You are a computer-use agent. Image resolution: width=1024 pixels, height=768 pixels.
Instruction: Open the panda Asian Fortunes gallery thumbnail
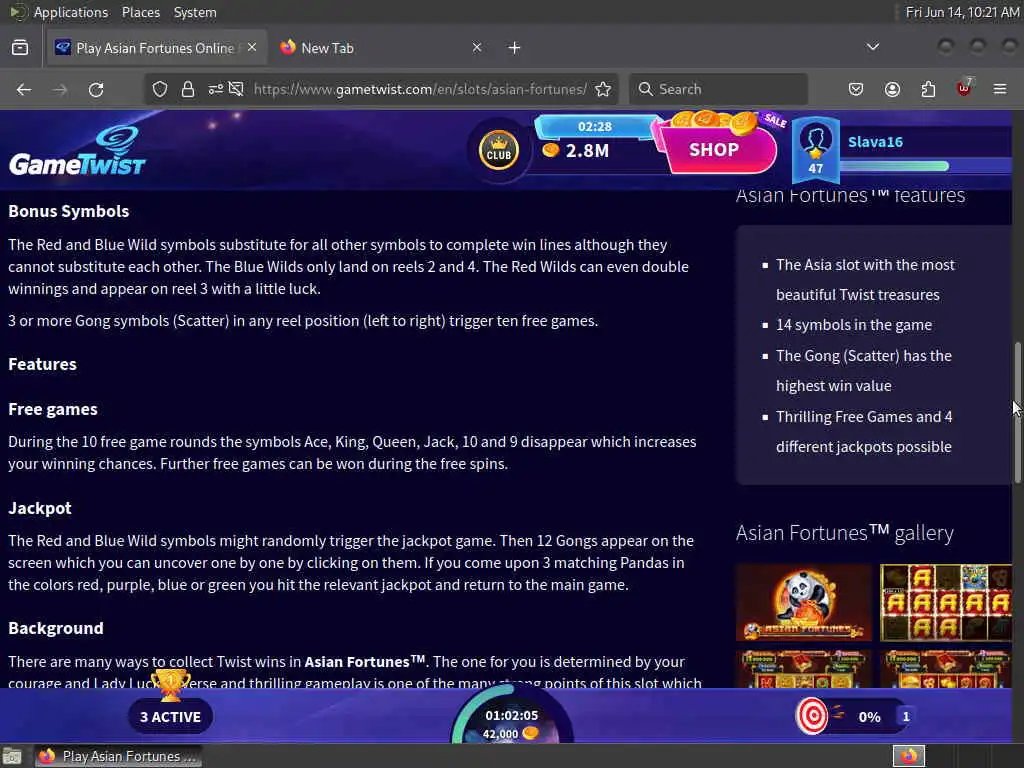803,602
